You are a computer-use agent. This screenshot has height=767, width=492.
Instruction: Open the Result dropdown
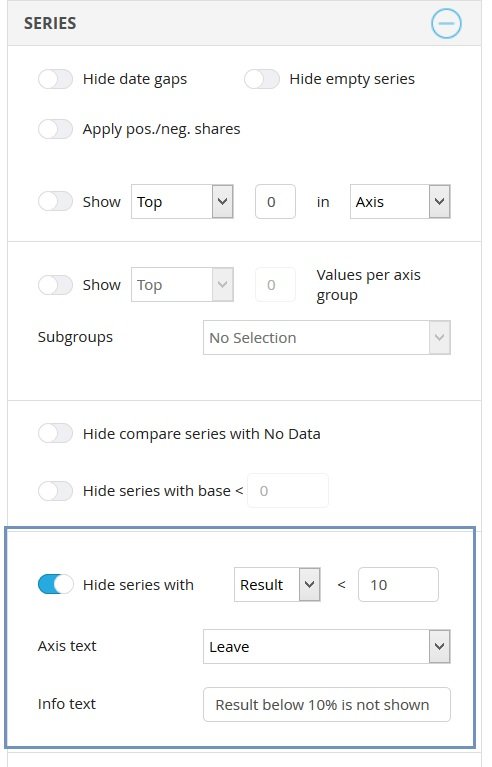tap(277, 585)
